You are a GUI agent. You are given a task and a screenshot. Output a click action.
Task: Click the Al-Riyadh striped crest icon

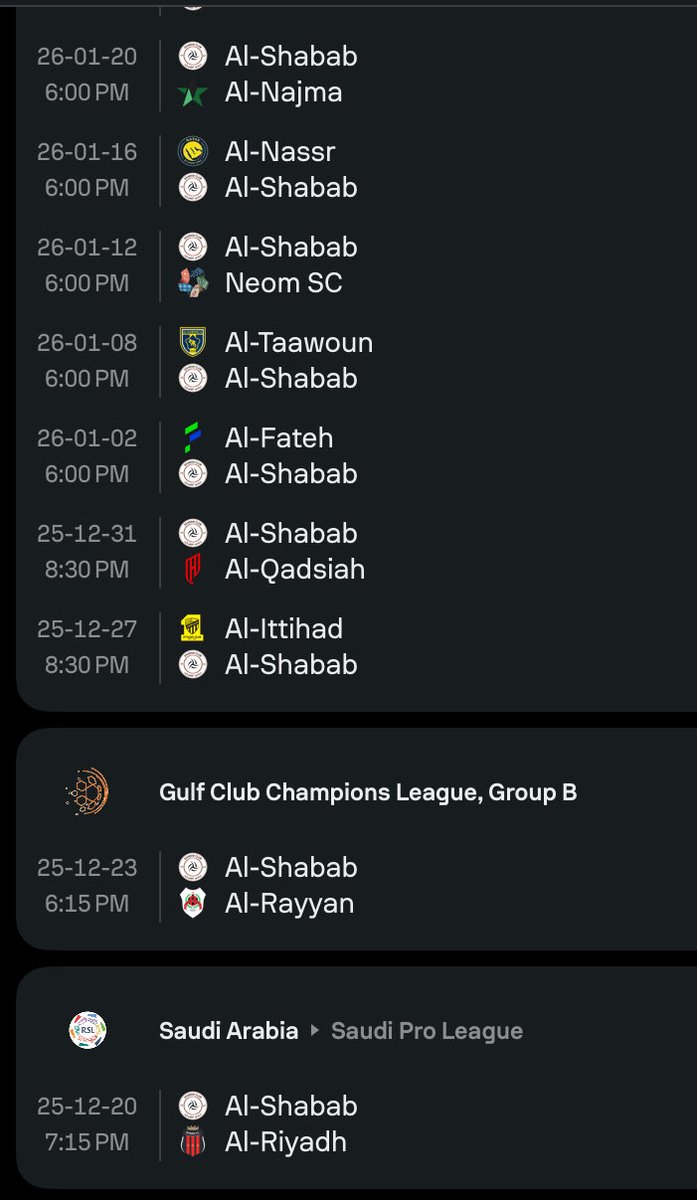(193, 1142)
